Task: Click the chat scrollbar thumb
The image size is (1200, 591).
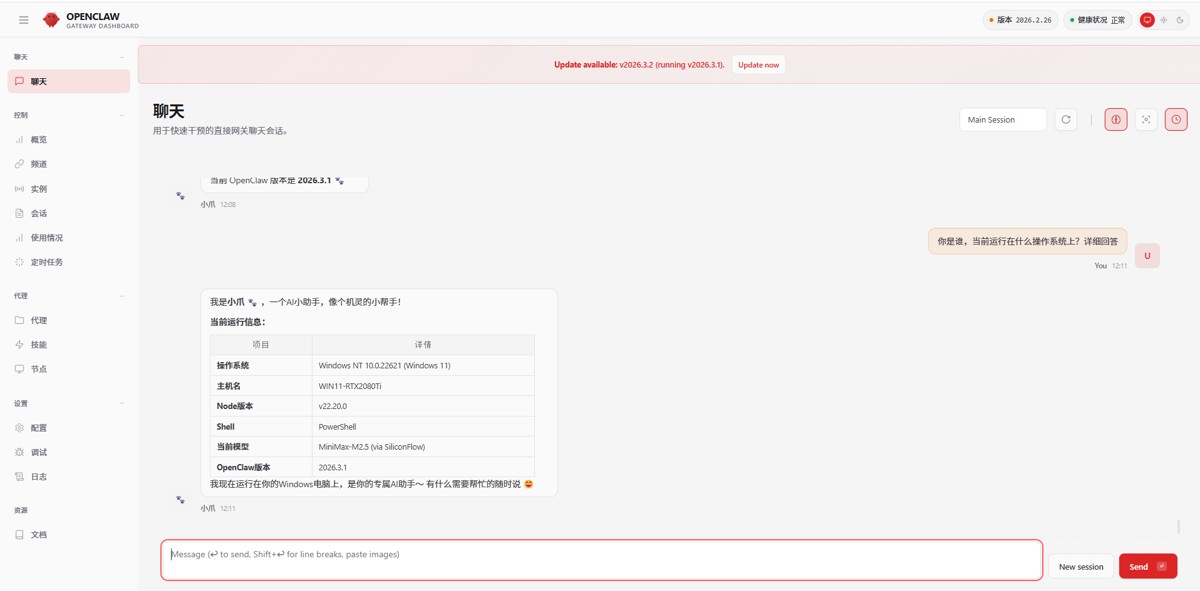Action: coord(1179,526)
